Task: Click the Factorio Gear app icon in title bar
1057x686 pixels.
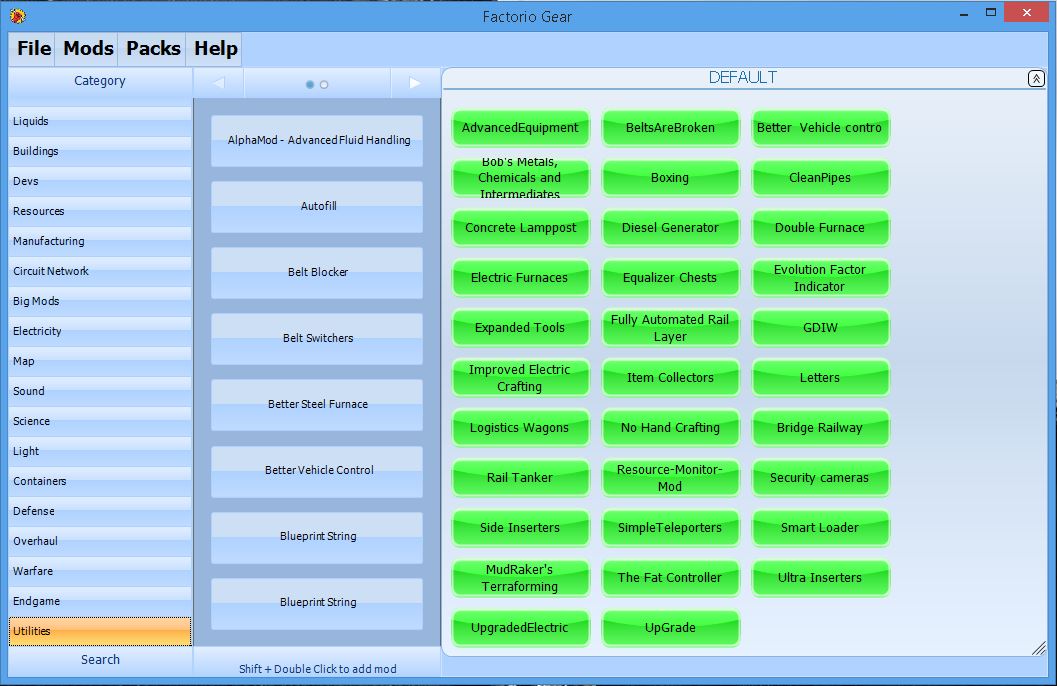Action: pos(18,15)
